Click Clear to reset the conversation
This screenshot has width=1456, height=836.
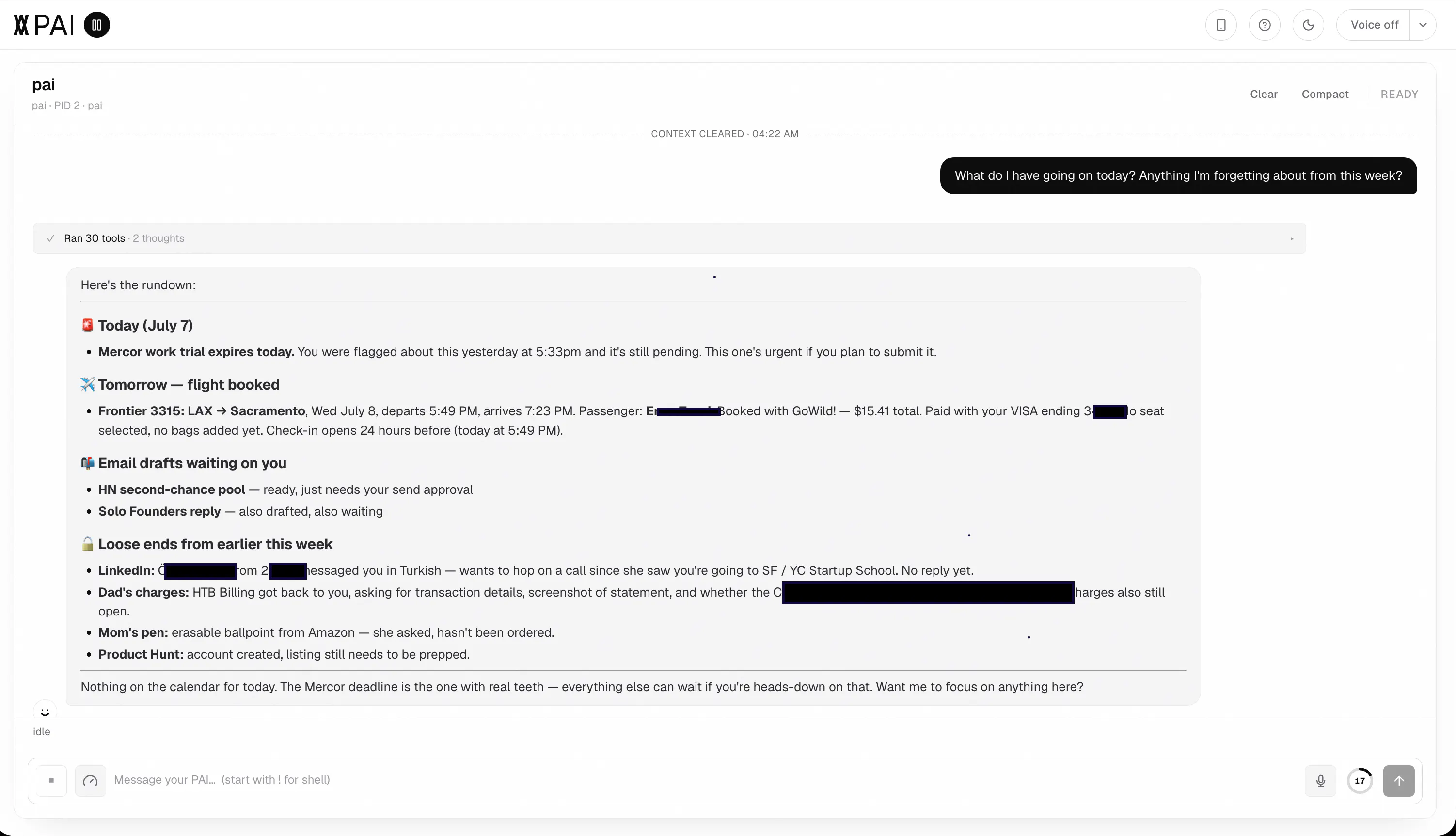pos(1264,94)
